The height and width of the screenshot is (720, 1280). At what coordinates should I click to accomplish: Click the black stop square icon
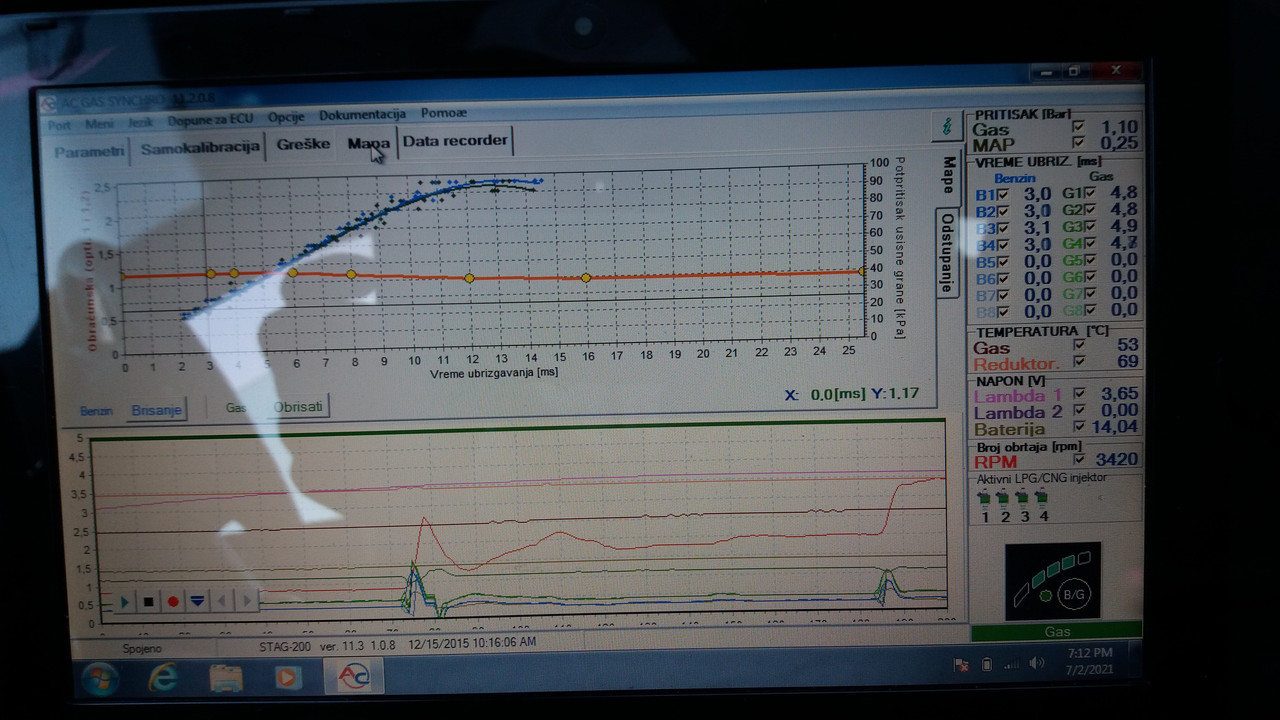click(148, 601)
